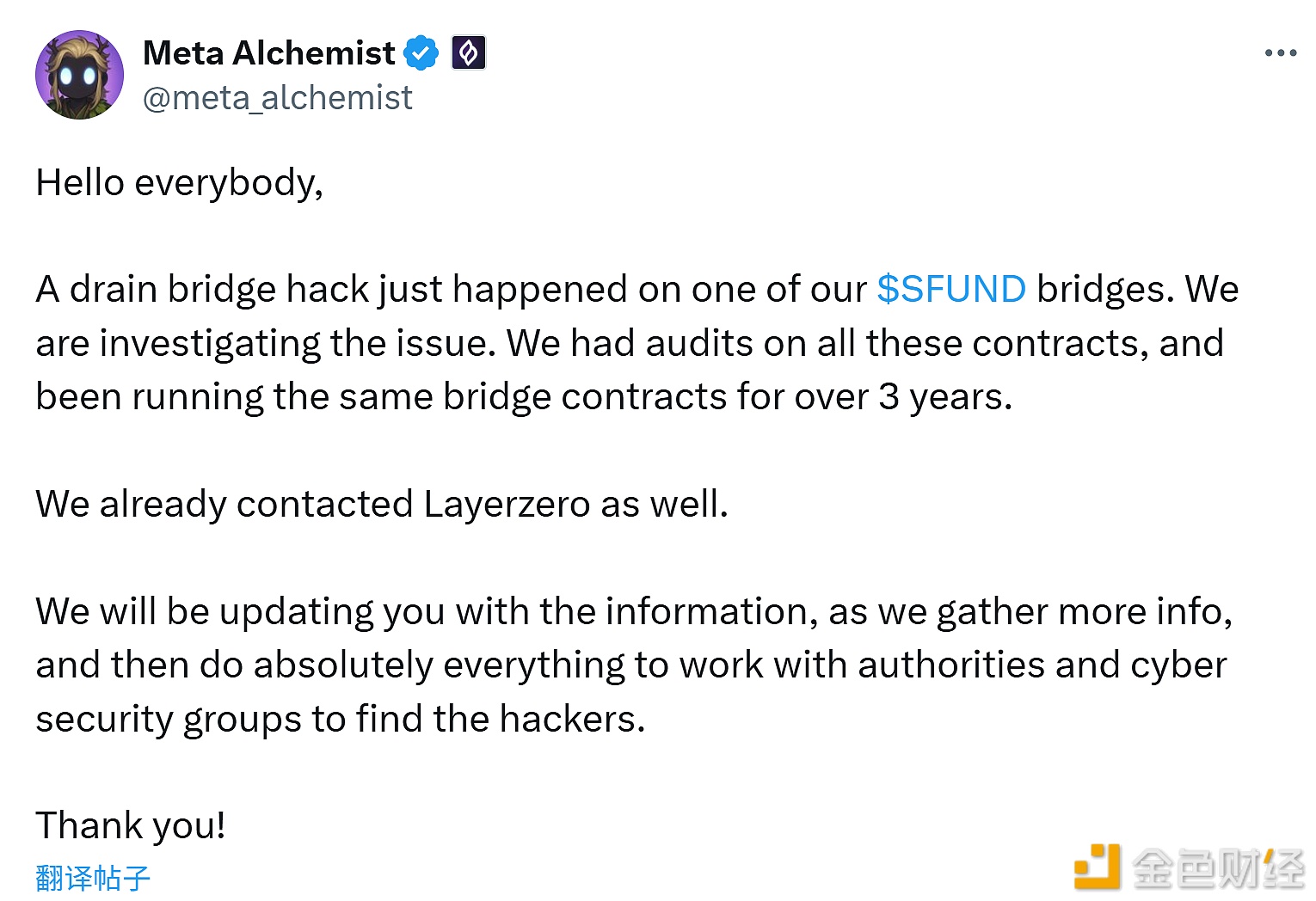Image resolution: width=1316 pixels, height=901 pixels.
Task: Click the Meta Alchemist profile avatar
Action: coord(79,75)
